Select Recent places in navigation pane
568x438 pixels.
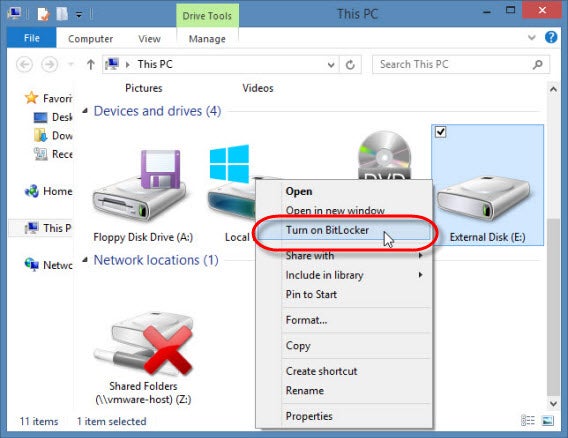[53, 154]
